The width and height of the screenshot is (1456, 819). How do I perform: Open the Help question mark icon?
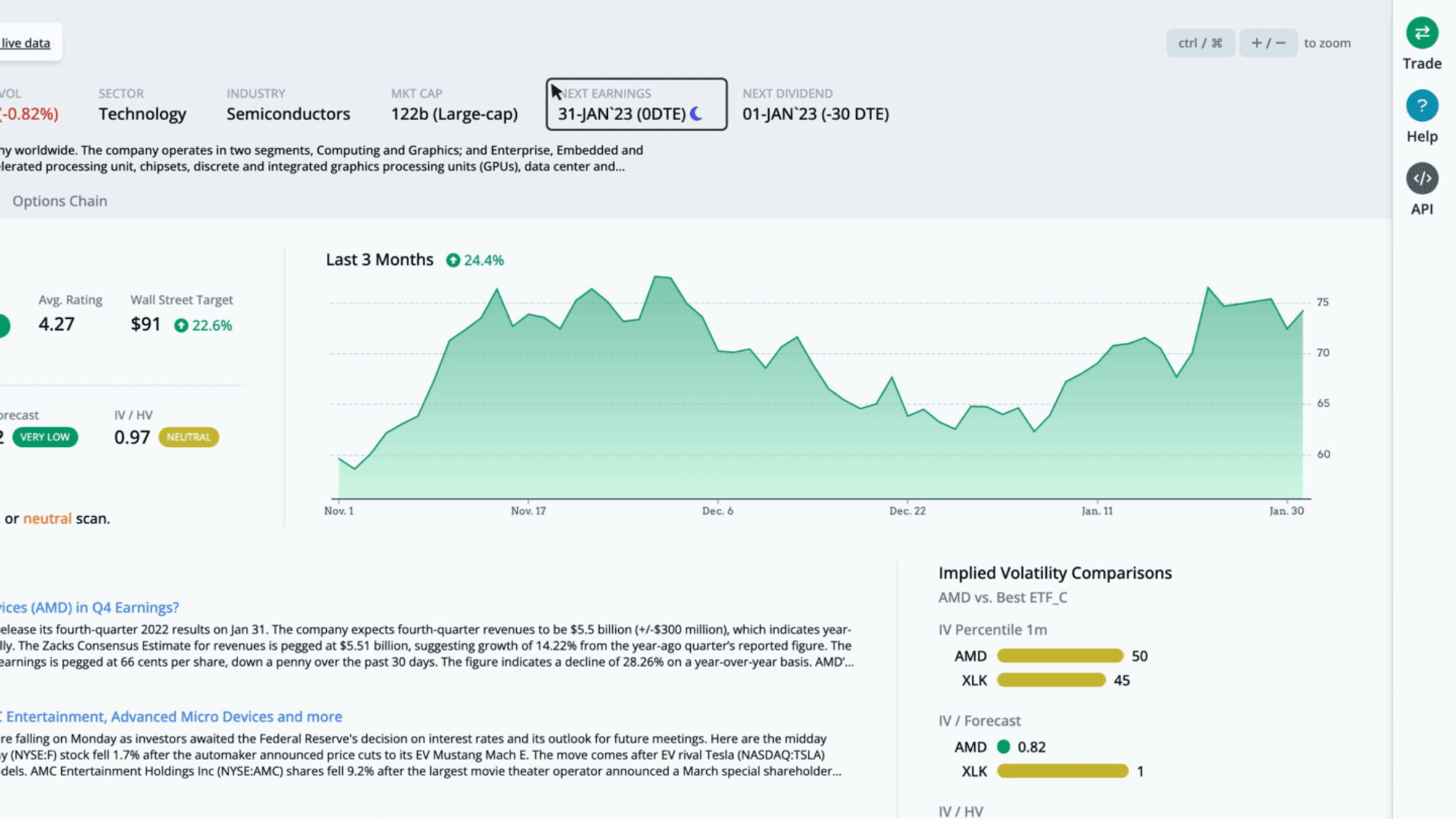(1422, 106)
